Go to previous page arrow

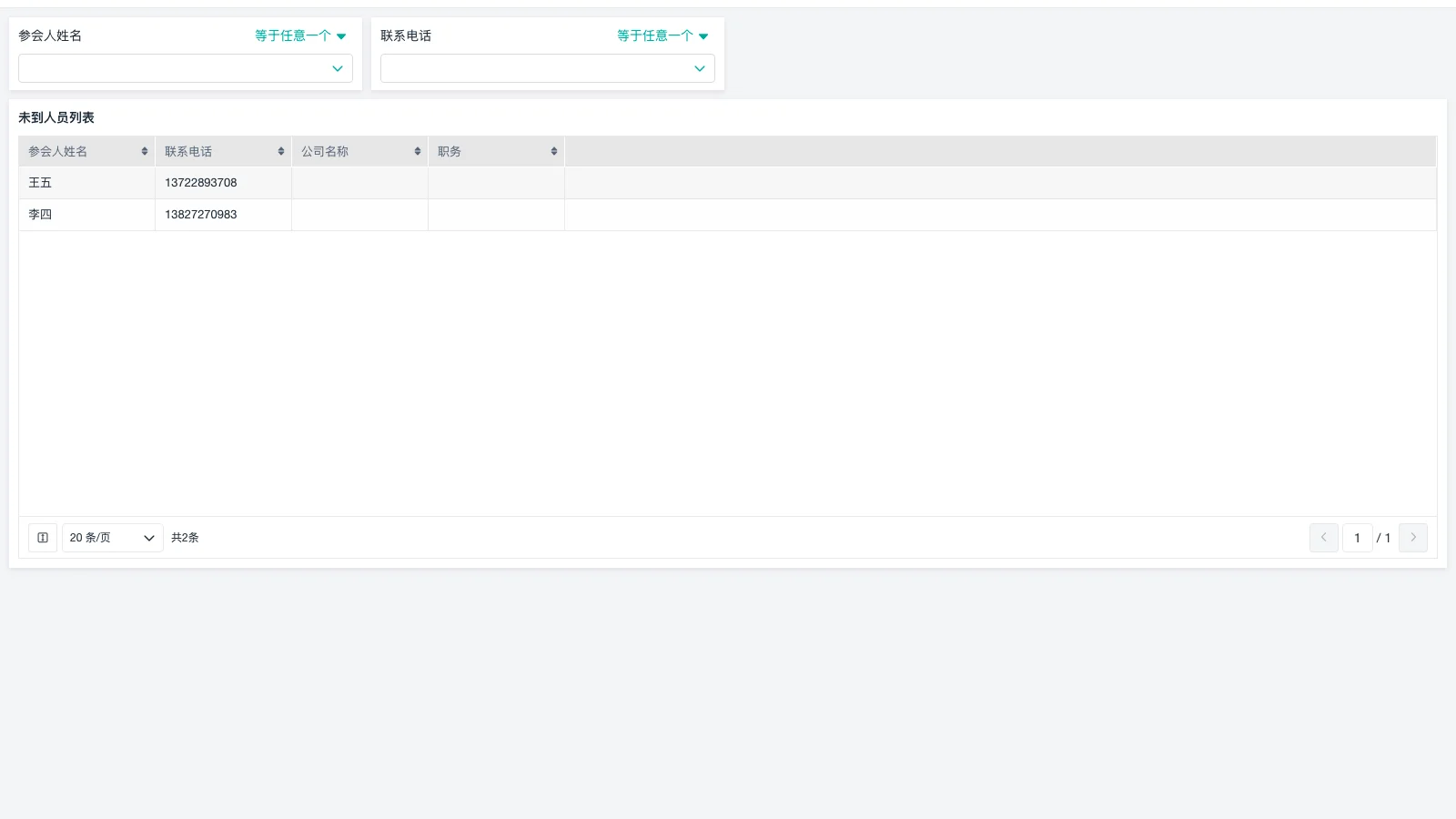point(1323,538)
